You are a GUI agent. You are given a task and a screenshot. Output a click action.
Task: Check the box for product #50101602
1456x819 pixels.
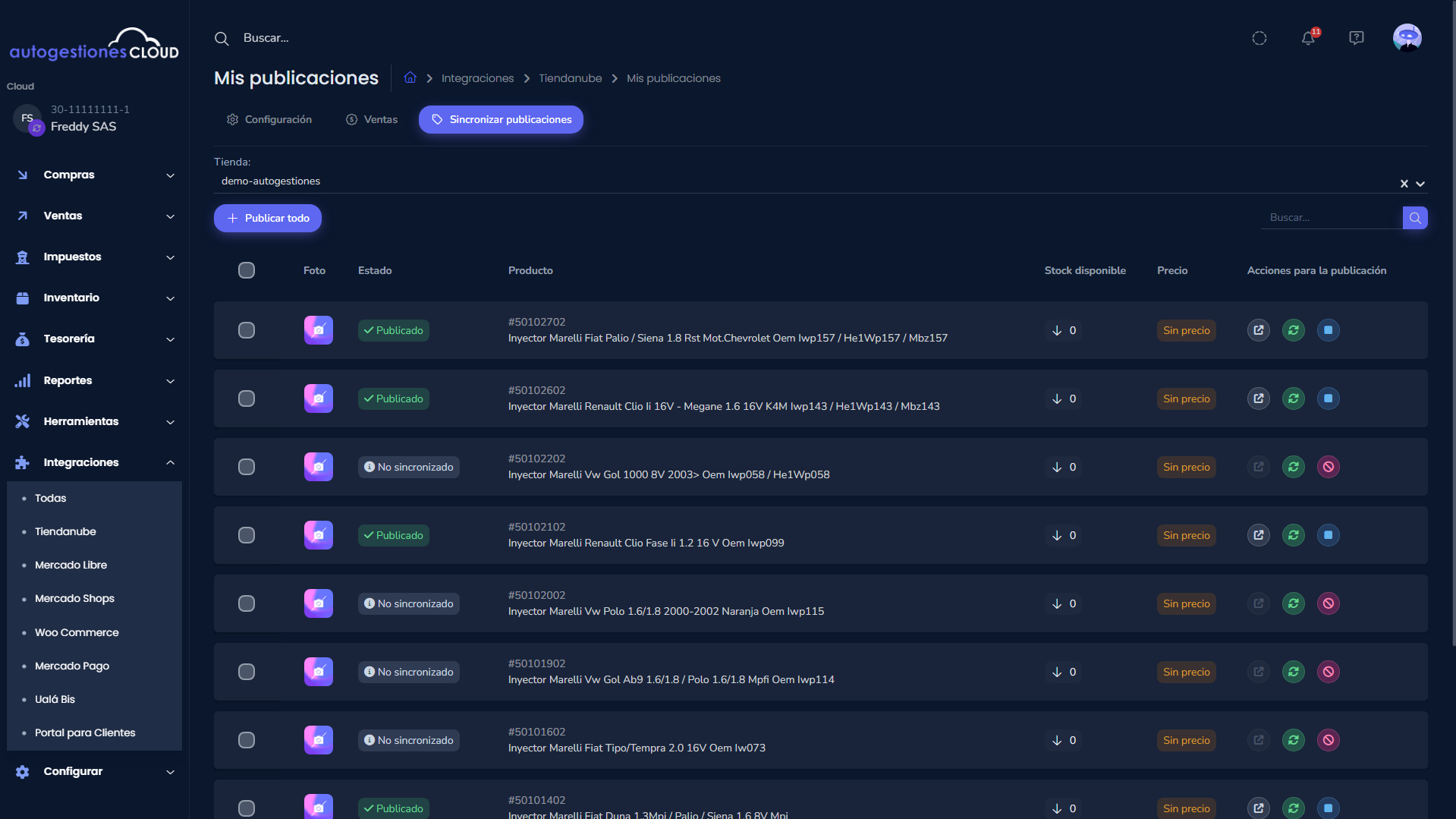247,740
